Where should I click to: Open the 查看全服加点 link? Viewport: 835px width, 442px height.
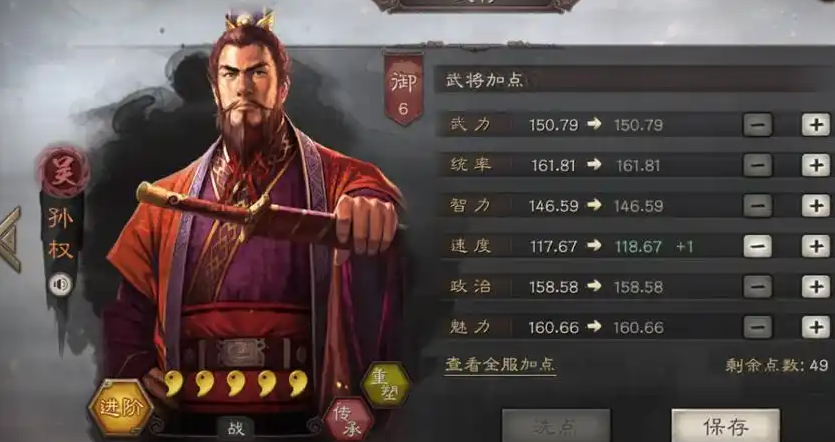tap(500, 365)
